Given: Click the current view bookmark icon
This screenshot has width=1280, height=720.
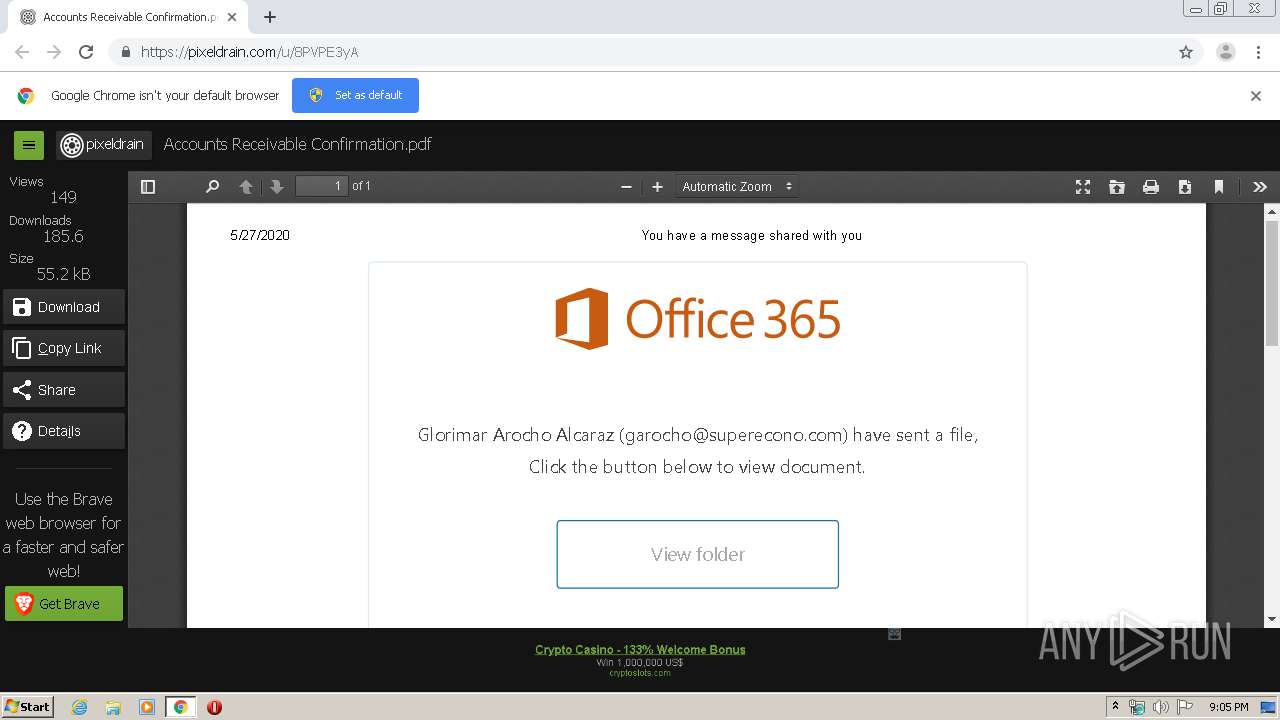Looking at the screenshot, I should 1219,187.
